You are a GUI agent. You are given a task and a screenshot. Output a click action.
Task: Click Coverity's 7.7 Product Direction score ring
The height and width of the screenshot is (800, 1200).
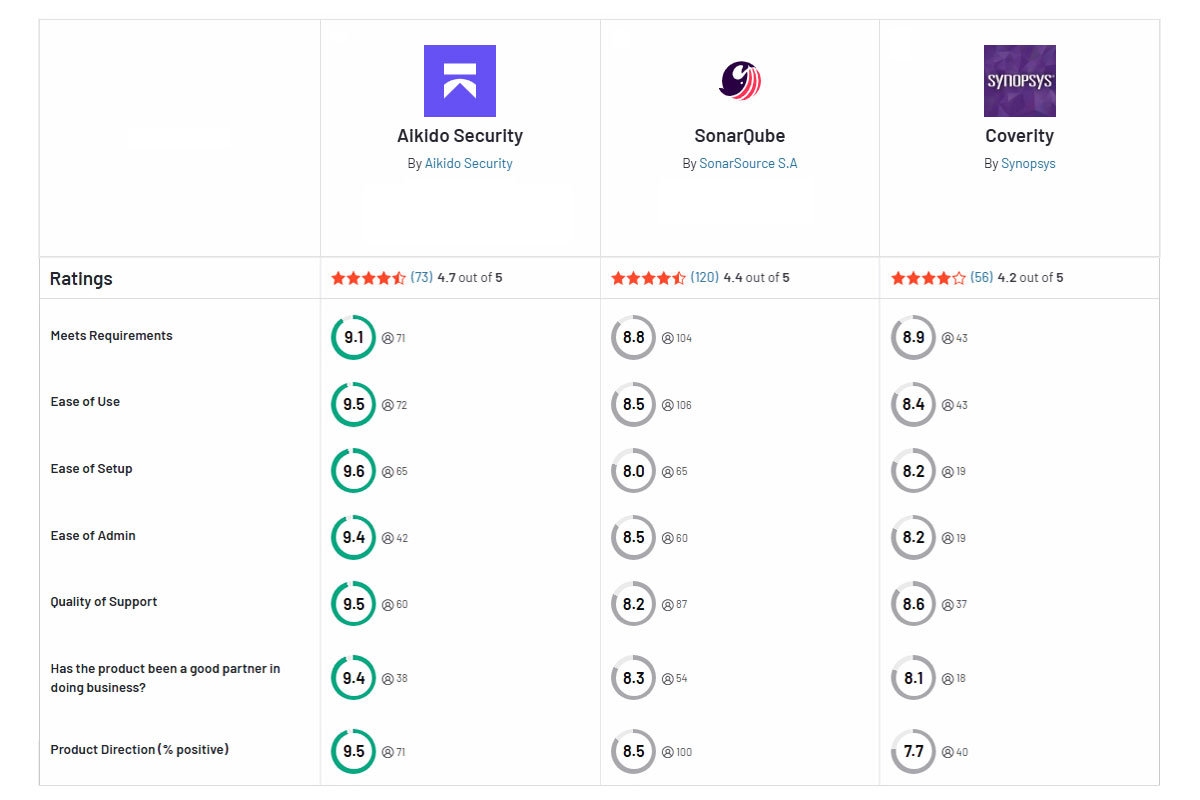point(914,752)
